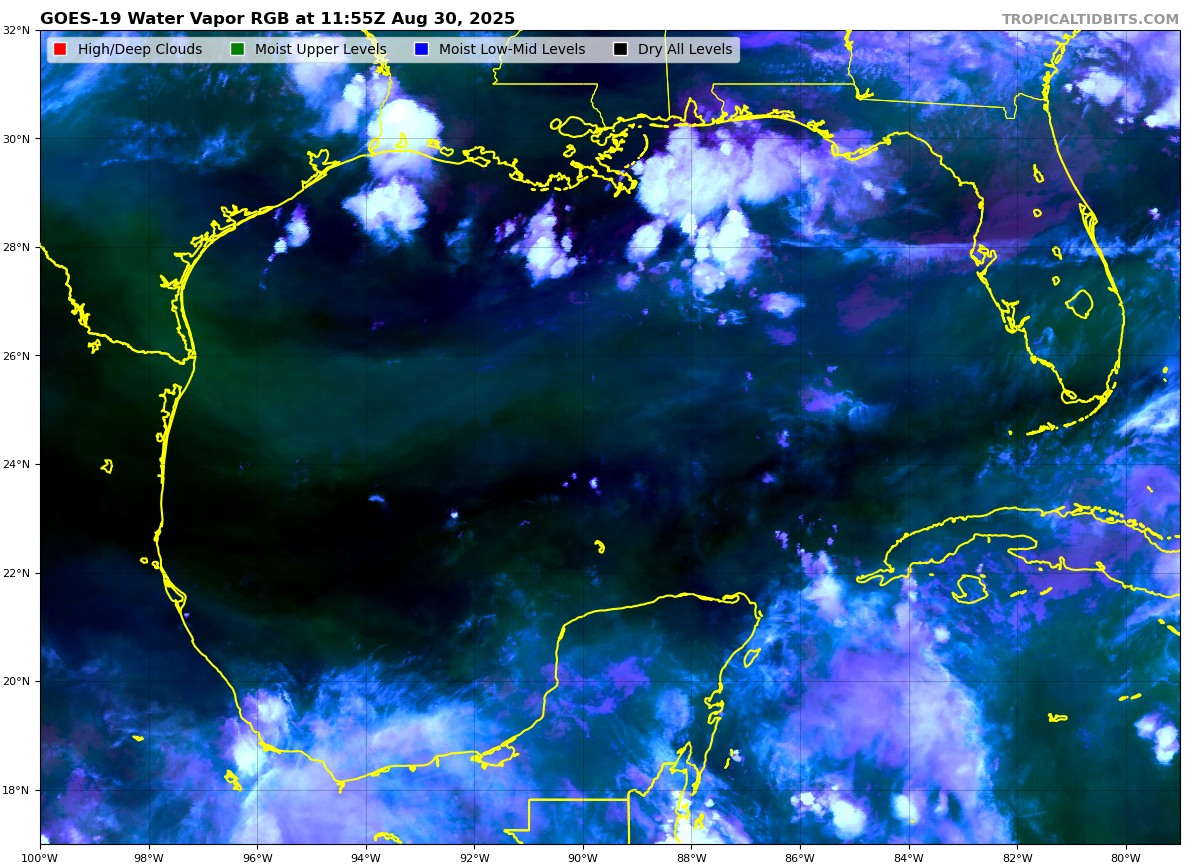Viewport: 1200px width, 867px height.
Task: Click the 84°W longitude label
Action: point(908,857)
